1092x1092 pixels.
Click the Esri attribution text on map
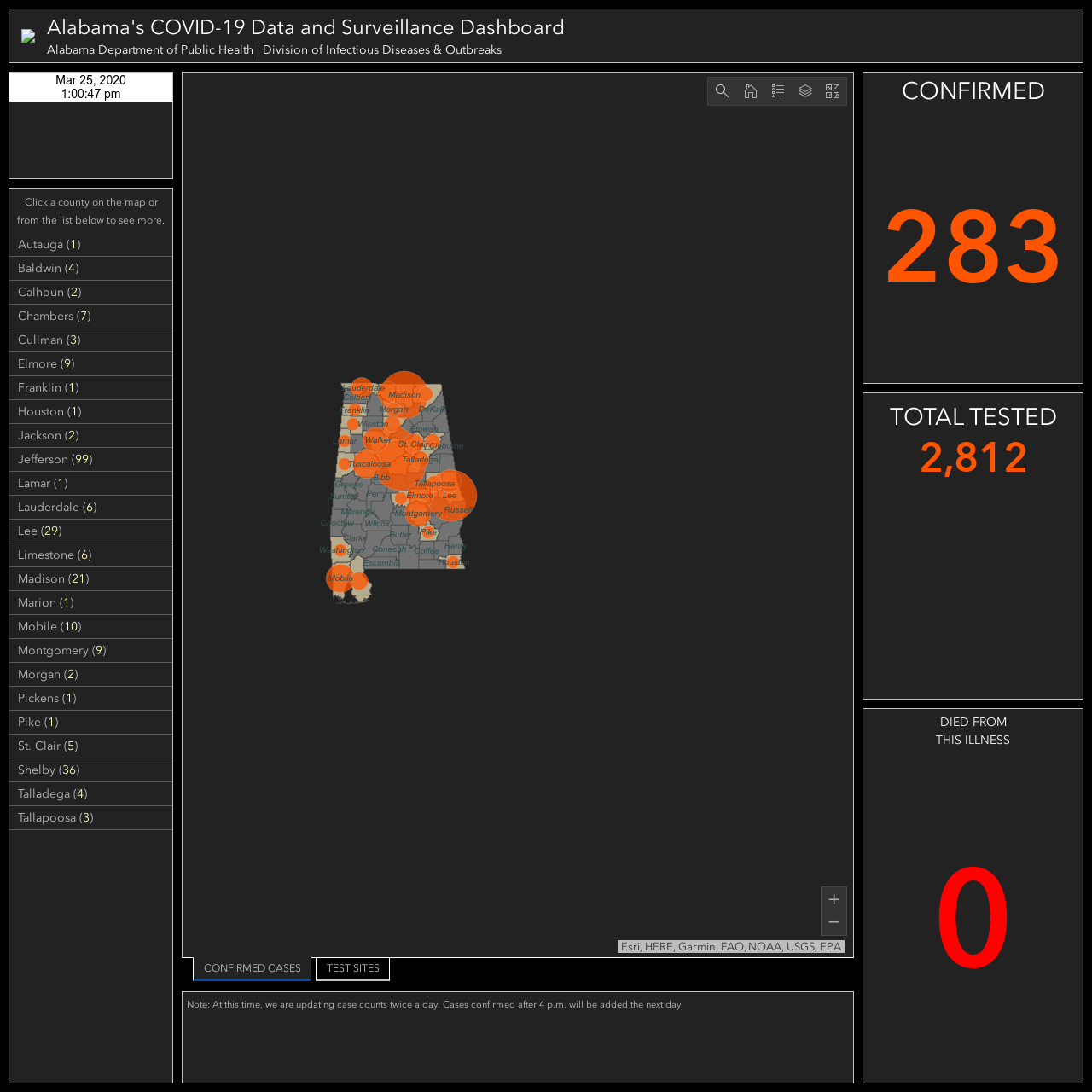pos(731,947)
